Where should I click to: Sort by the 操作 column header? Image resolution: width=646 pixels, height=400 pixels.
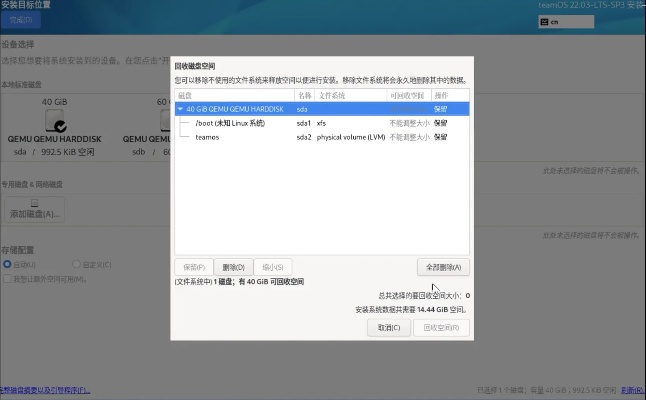click(x=450, y=96)
